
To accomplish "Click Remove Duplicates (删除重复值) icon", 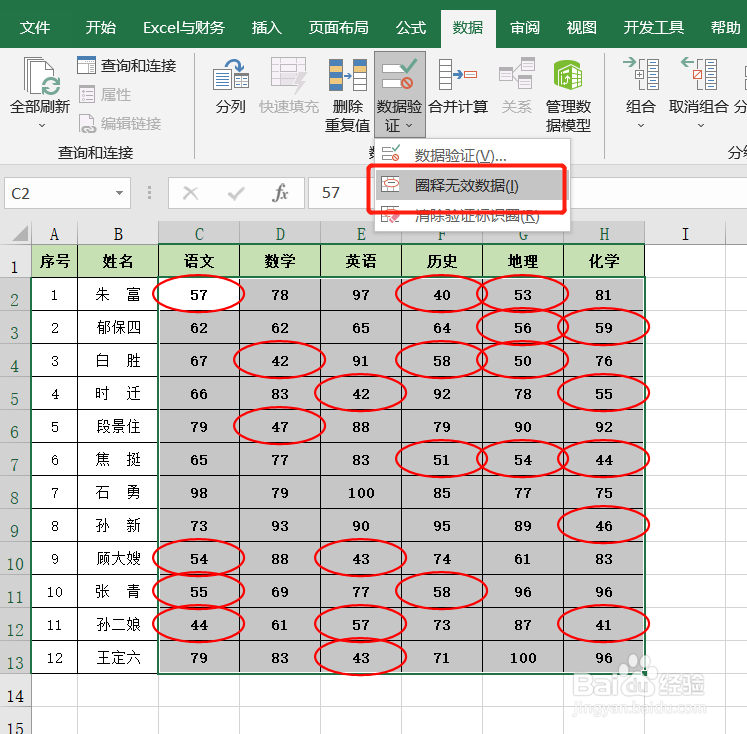I will click(347, 75).
